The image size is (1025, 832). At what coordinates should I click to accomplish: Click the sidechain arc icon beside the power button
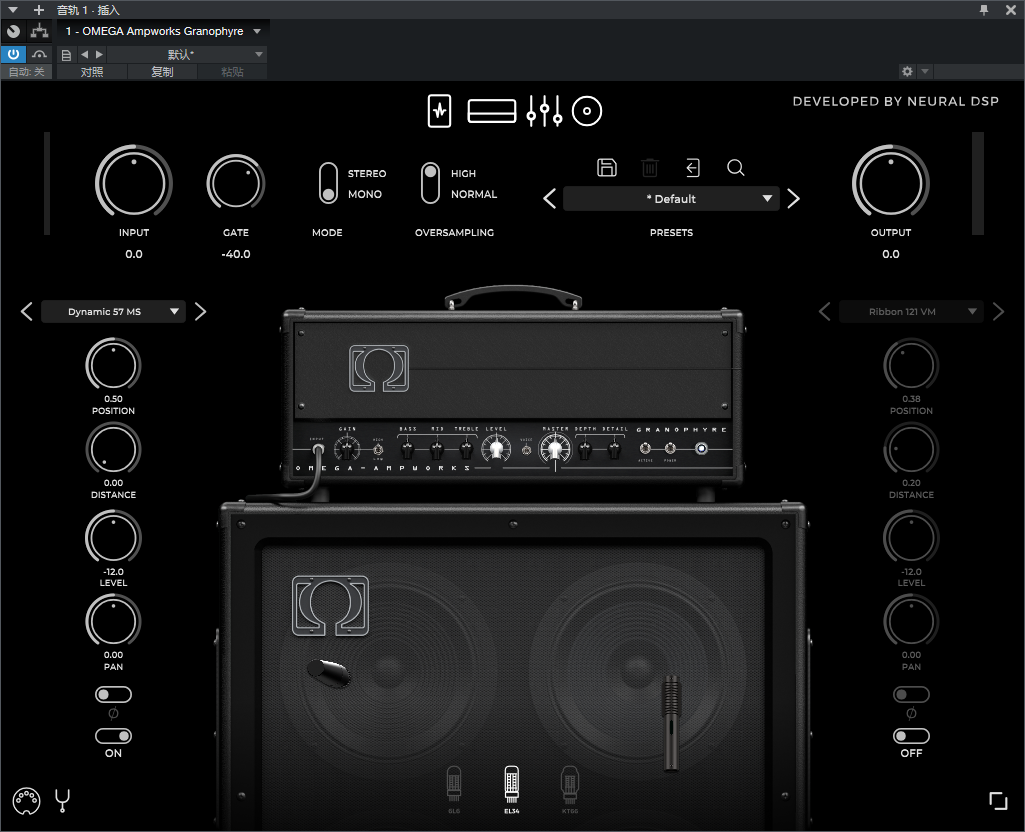[39, 54]
